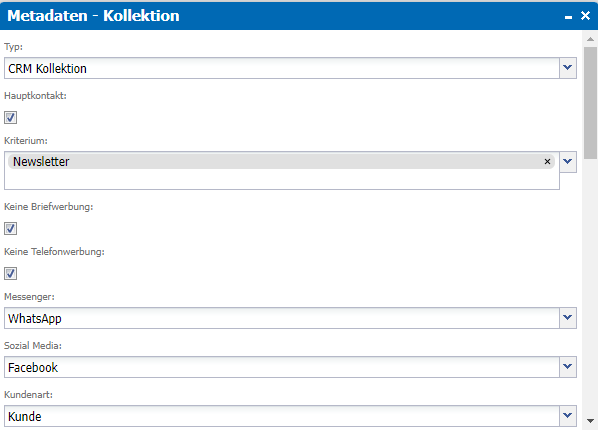Click the WhatsApp messenger field
This screenshot has height=440, width=598.
282,318
